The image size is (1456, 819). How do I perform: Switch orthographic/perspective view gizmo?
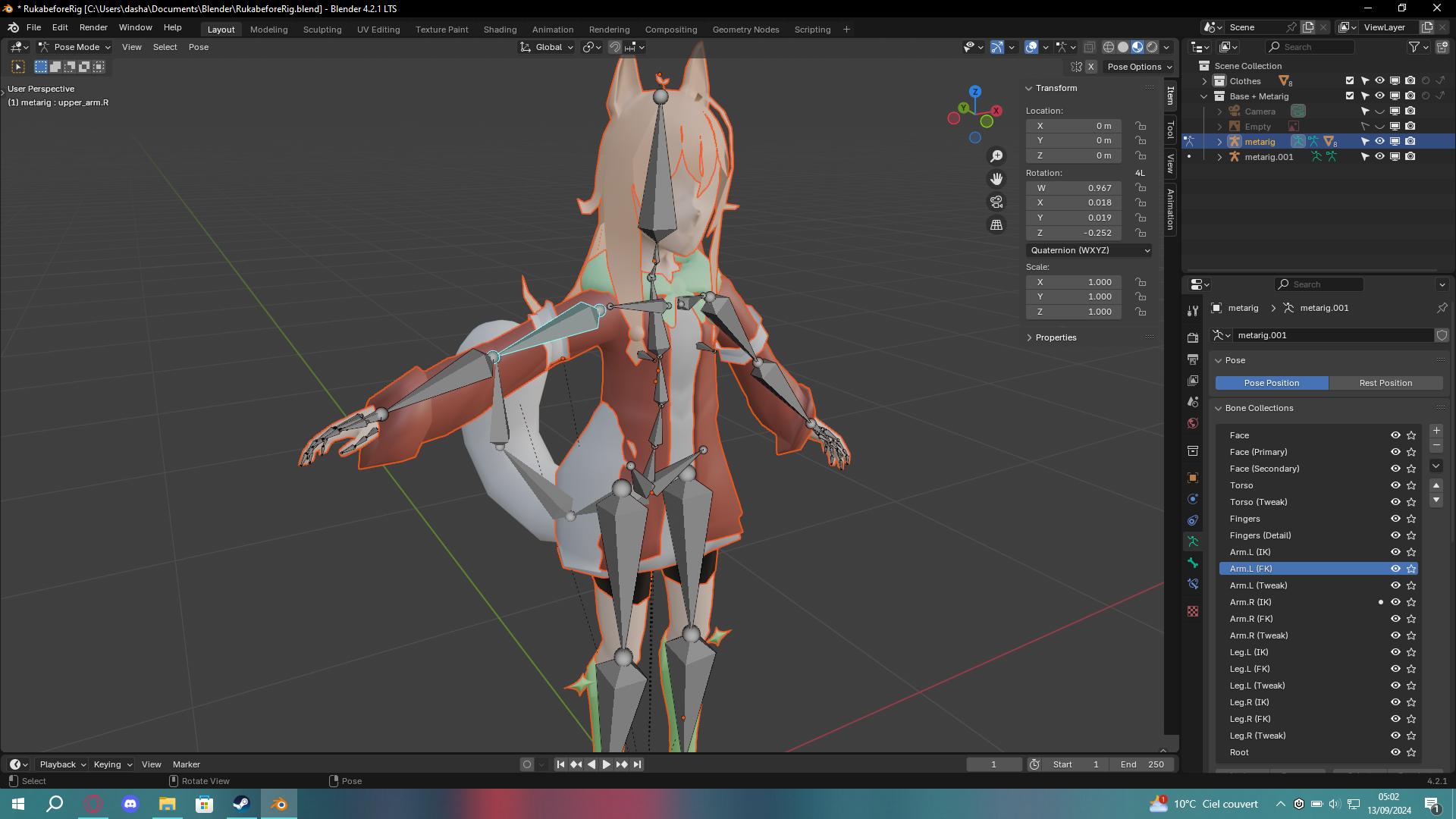tap(996, 224)
